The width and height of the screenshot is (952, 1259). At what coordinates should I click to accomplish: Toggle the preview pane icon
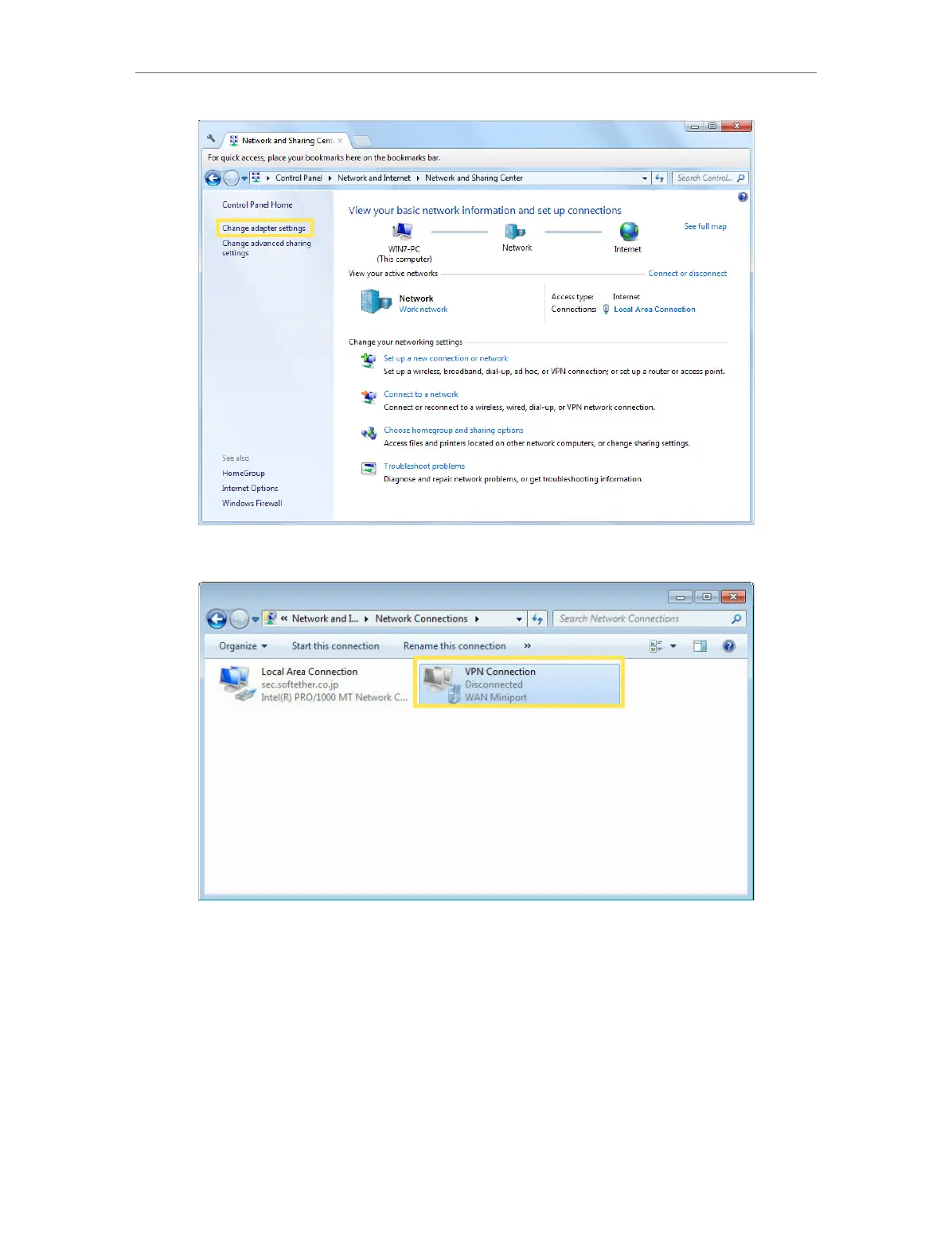700,646
